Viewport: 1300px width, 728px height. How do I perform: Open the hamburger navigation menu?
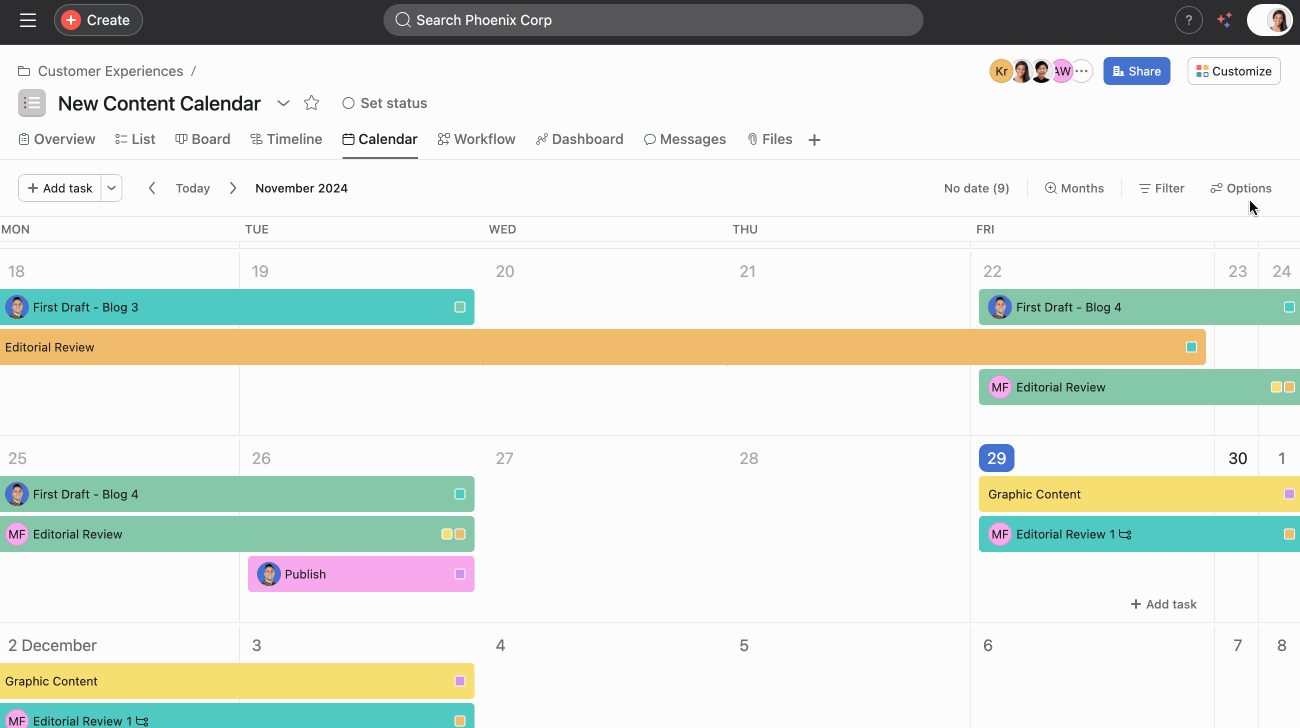[28, 20]
